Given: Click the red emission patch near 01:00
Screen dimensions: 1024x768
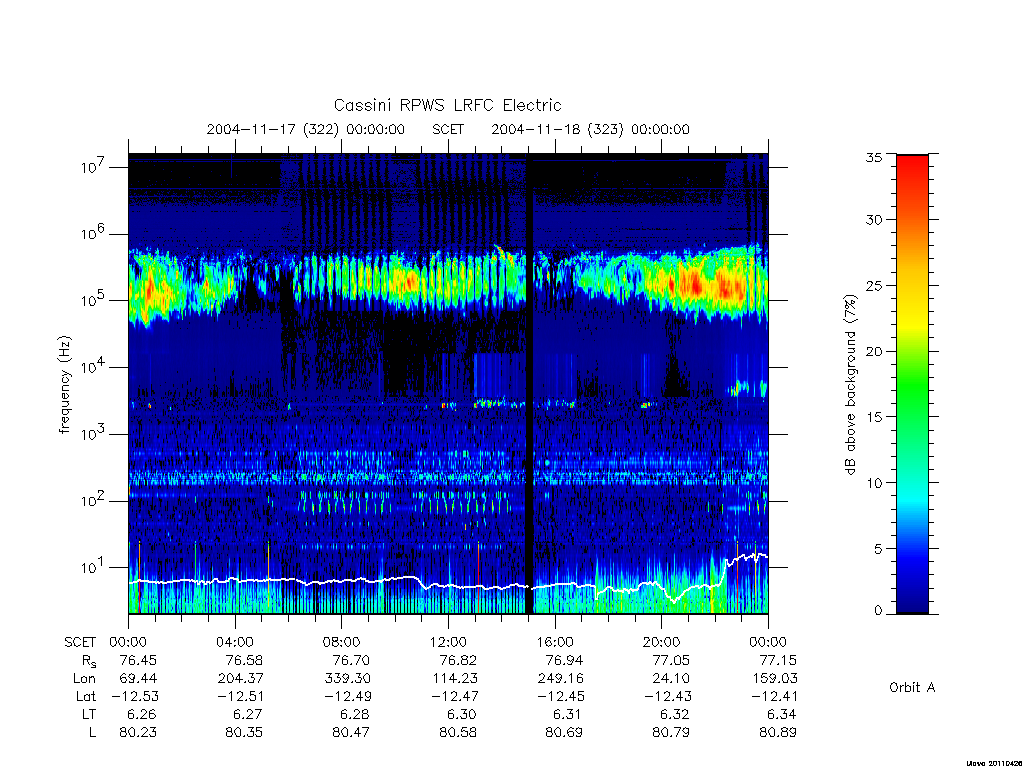Looking at the screenshot, I should tap(150, 289).
